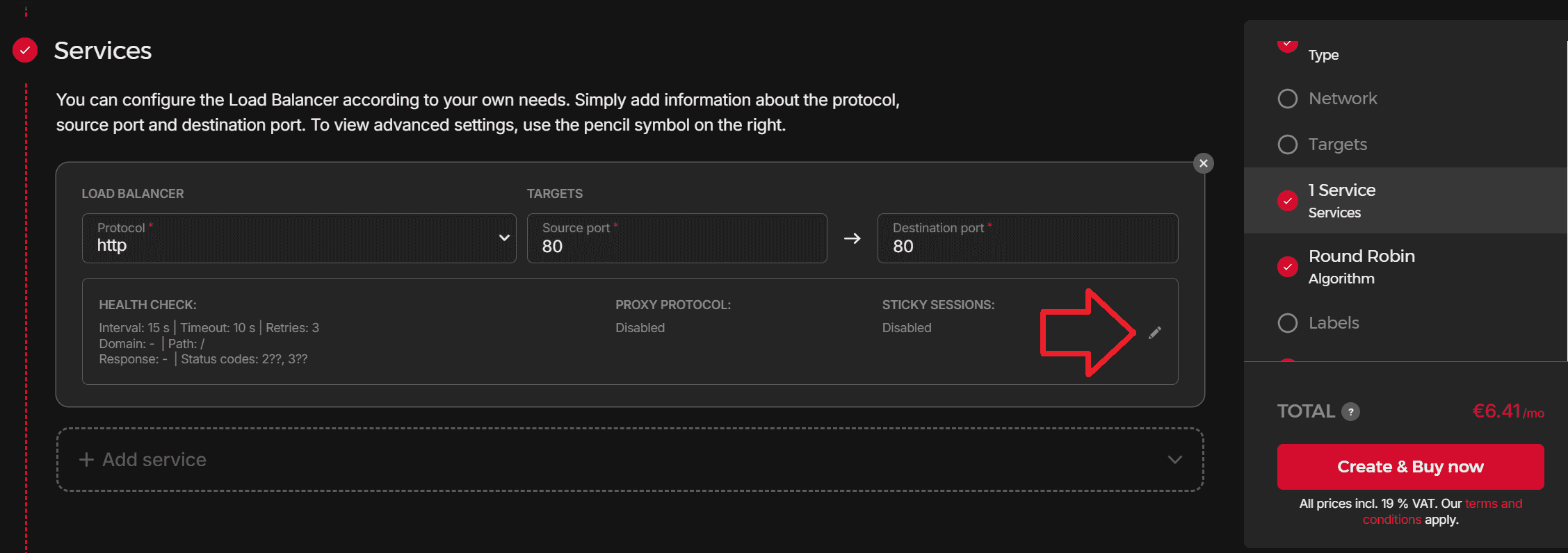Select the Targets step circle
The image size is (1568, 553).
1288,145
